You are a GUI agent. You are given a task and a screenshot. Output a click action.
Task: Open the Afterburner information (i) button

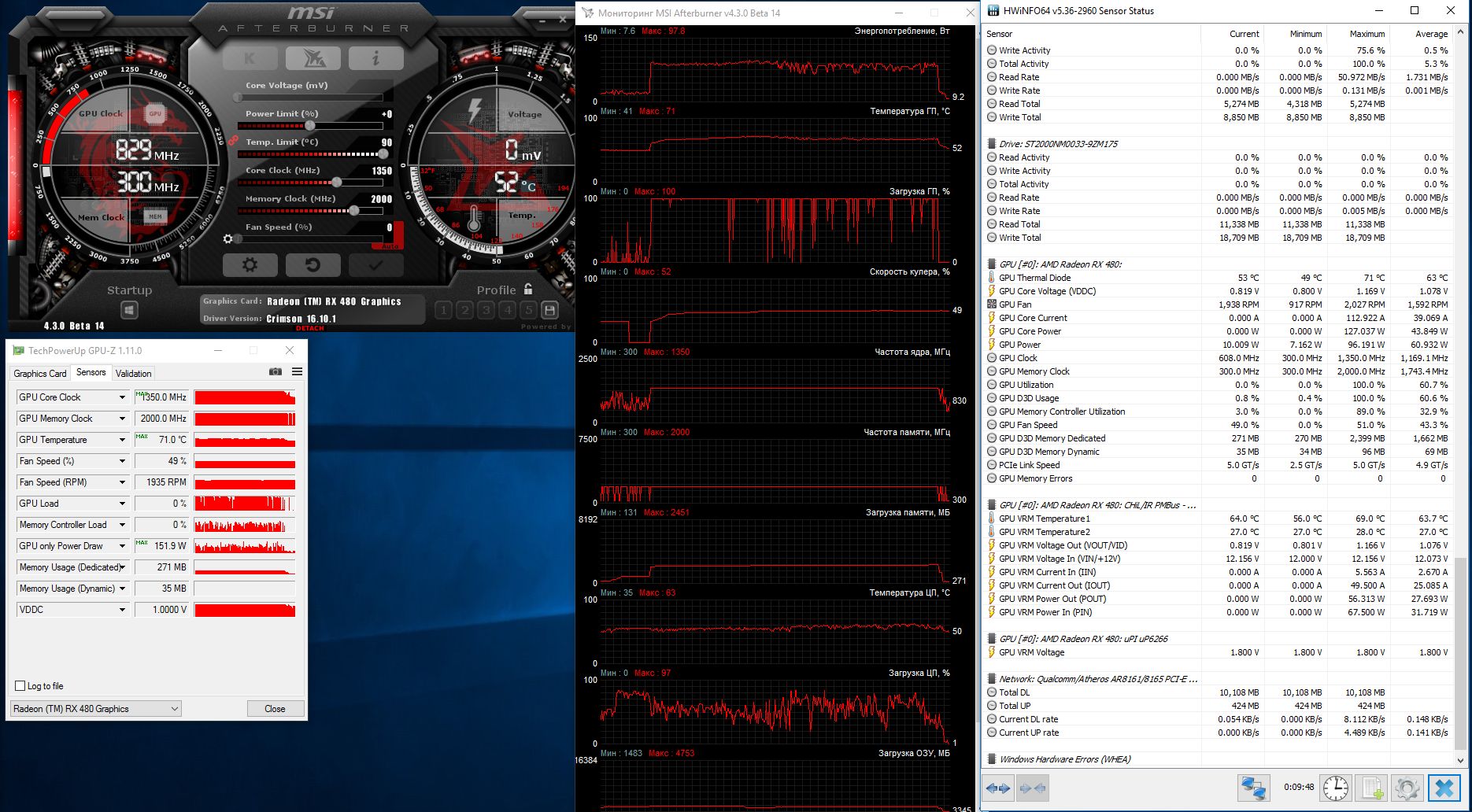coord(375,58)
